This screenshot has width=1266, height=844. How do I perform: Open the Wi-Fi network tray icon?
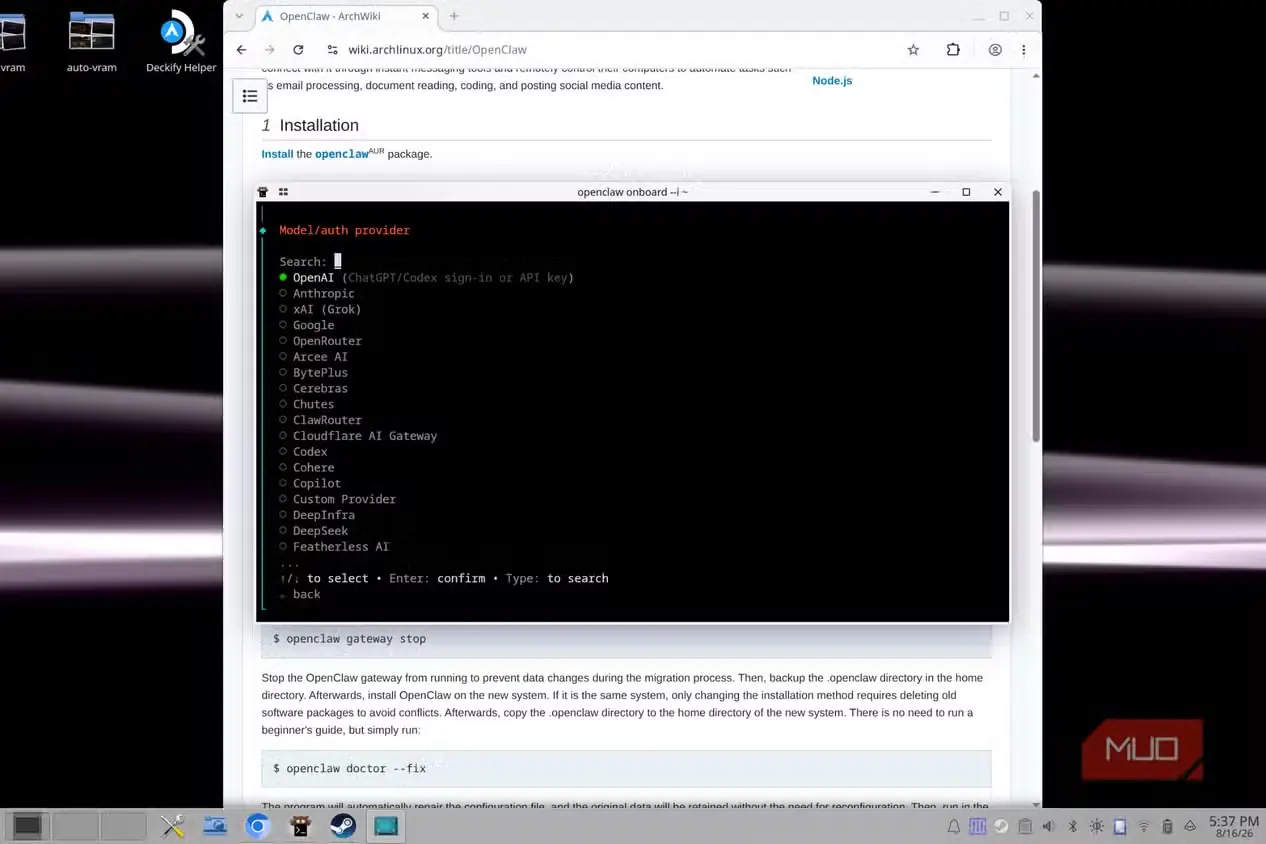click(1143, 826)
